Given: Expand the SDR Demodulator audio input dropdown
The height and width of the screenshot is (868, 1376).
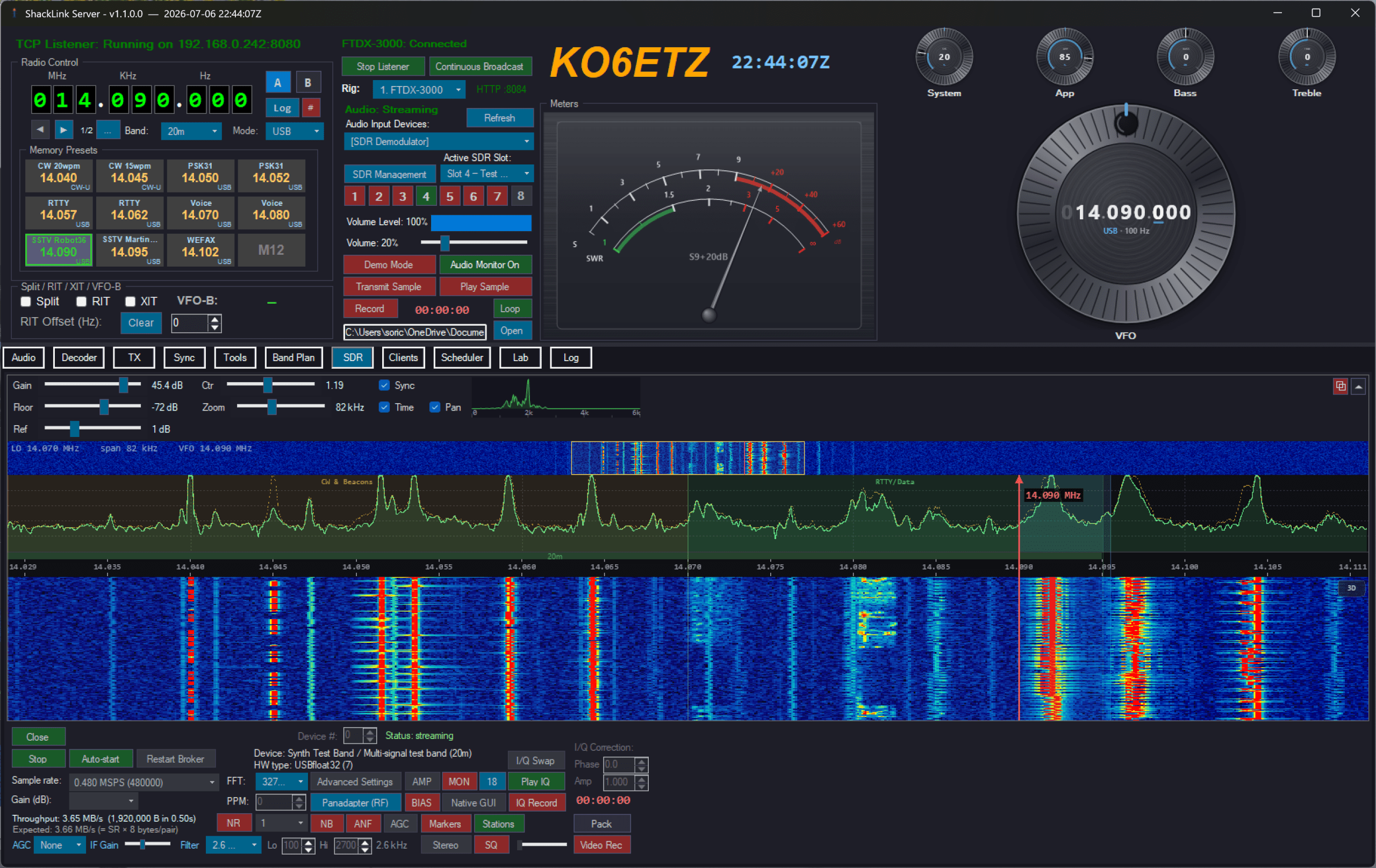Looking at the screenshot, I should [x=438, y=142].
